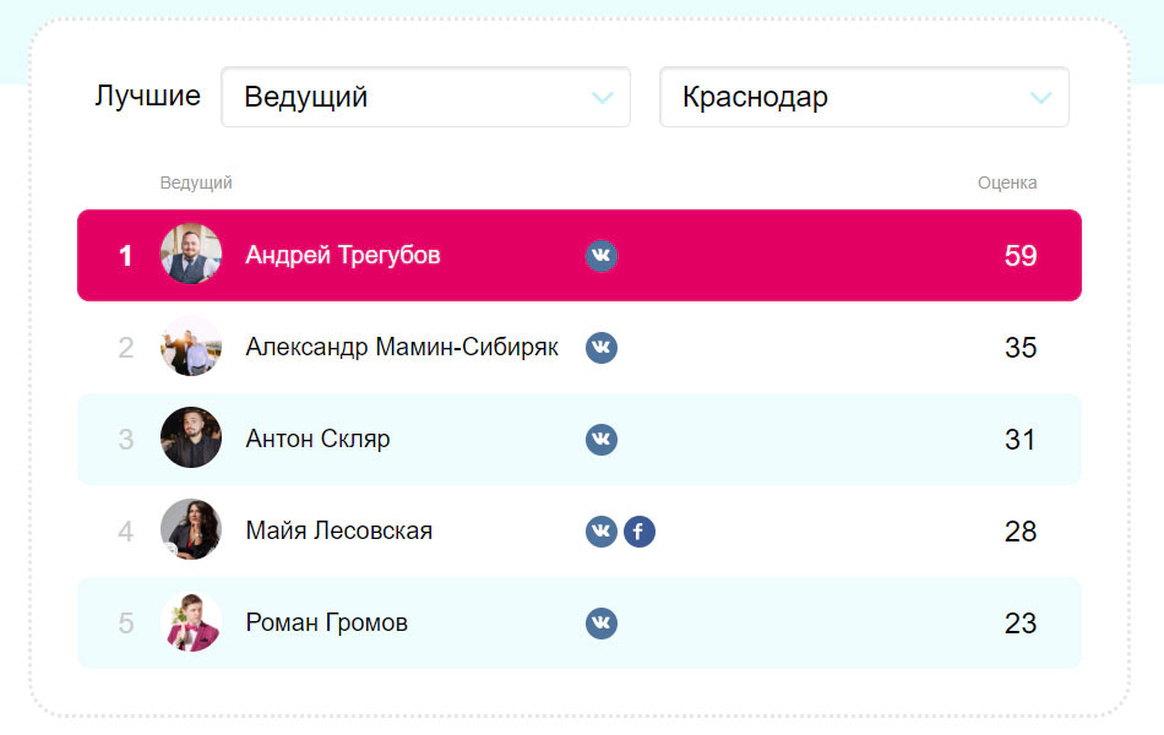Select the name Андрей Трегубов
The width and height of the screenshot is (1164, 735).
click(x=343, y=255)
